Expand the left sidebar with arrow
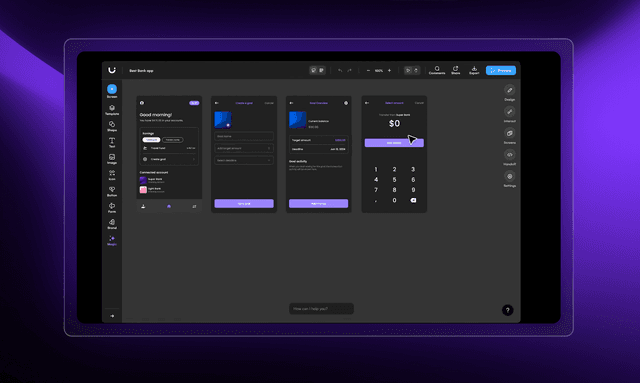The image size is (640, 383). (112, 316)
